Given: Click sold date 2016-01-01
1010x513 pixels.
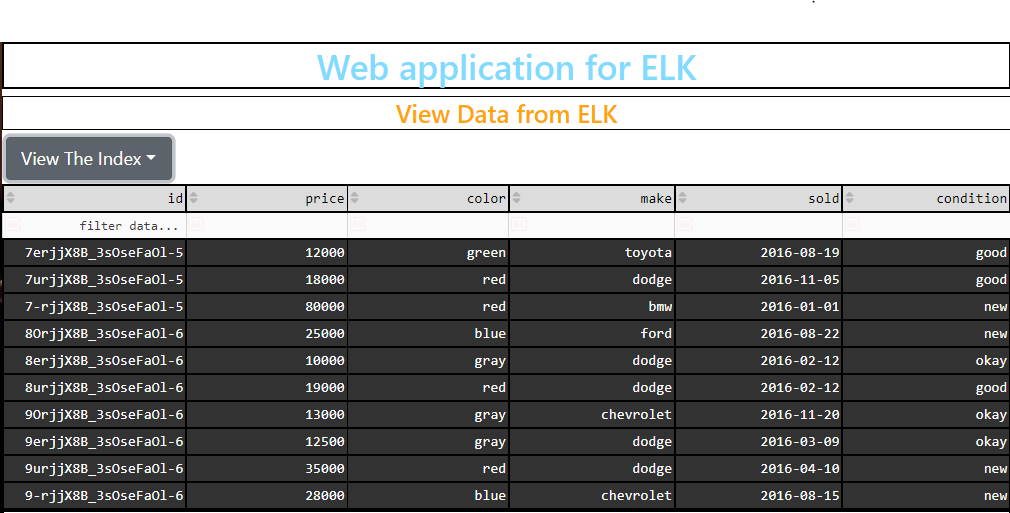Looking at the screenshot, I should click(x=759, y=307).
